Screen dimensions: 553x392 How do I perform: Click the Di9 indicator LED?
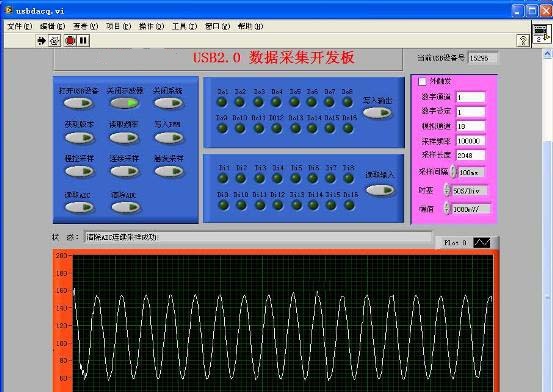(x=223, y=205)
